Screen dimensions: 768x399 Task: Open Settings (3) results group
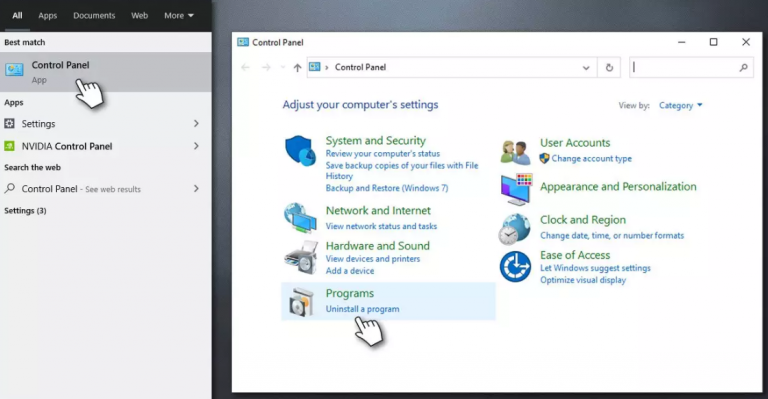pos(25,211)
